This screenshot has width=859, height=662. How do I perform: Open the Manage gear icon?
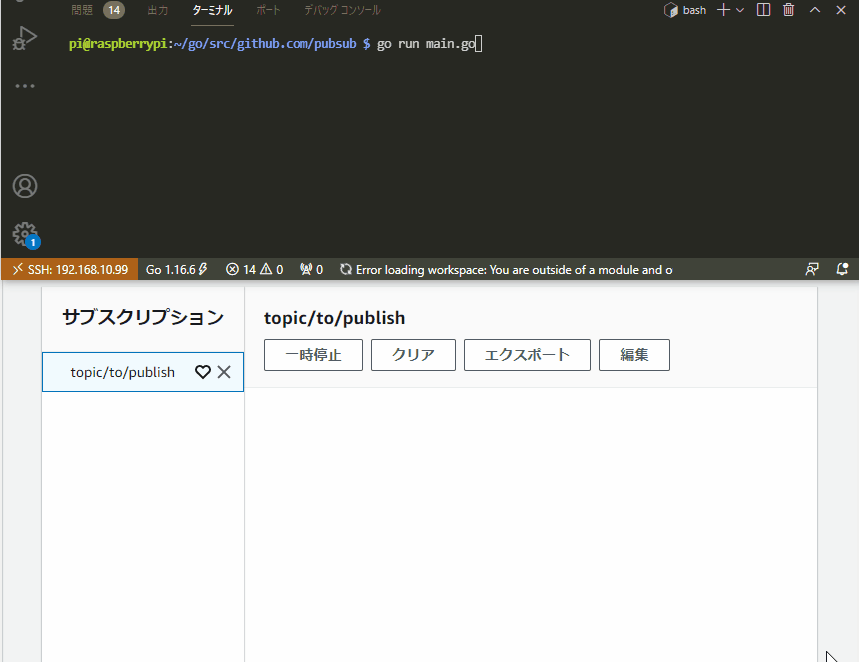pyautogui.click(x=25, y=235)
